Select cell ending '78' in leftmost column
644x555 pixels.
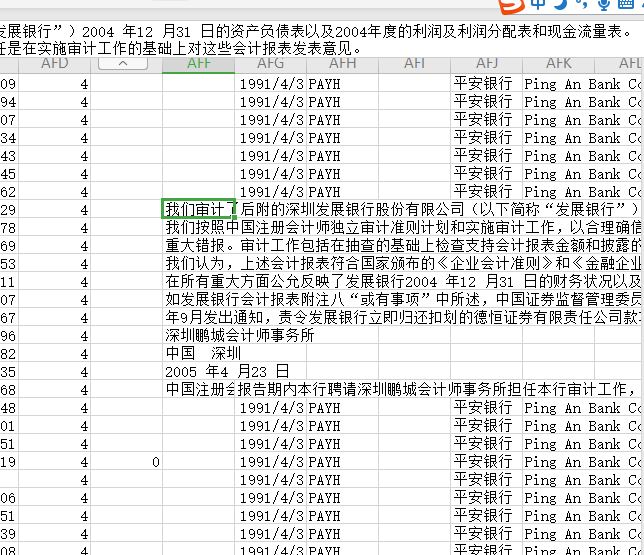(x=9, y=227)
